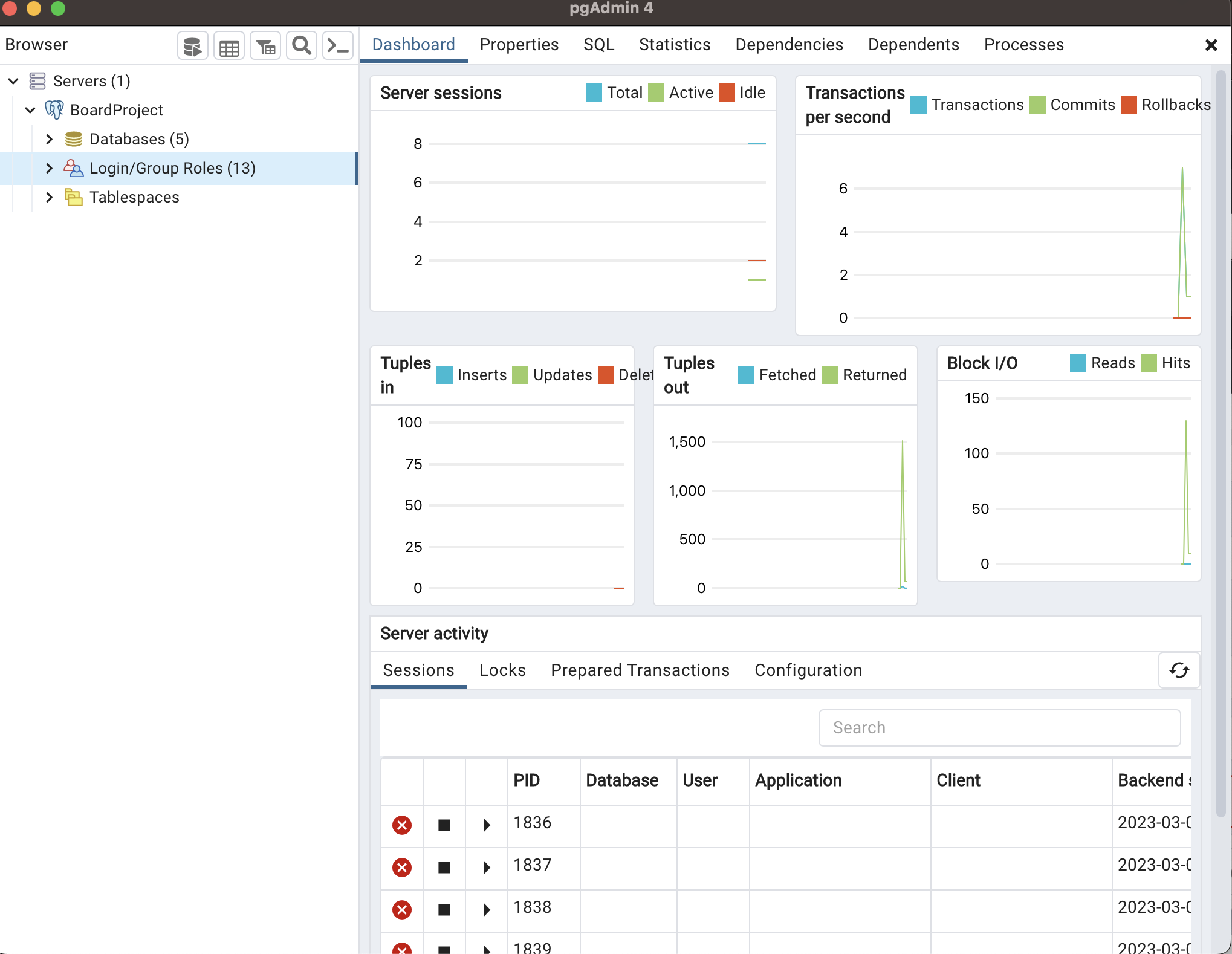The height and width of the screenshot is (954, 1232).
Task: Launch the PSQL terminal tool icon
Action: [x=338, y=46]
